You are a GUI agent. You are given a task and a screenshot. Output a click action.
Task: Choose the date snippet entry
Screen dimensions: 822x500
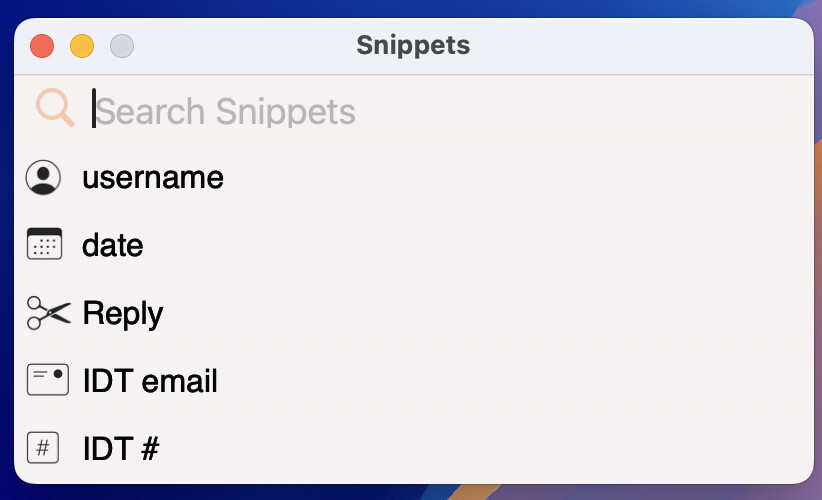tap(112, 245)
